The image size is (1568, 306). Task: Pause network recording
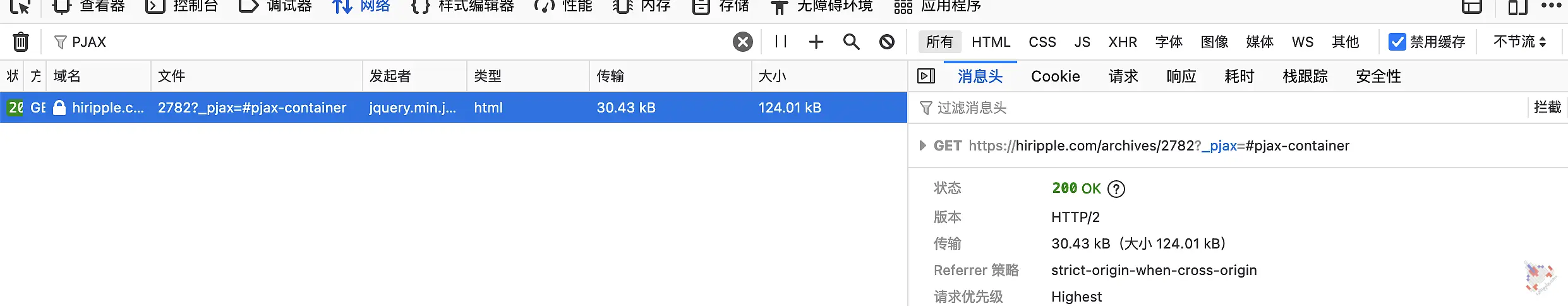(781, 42)
